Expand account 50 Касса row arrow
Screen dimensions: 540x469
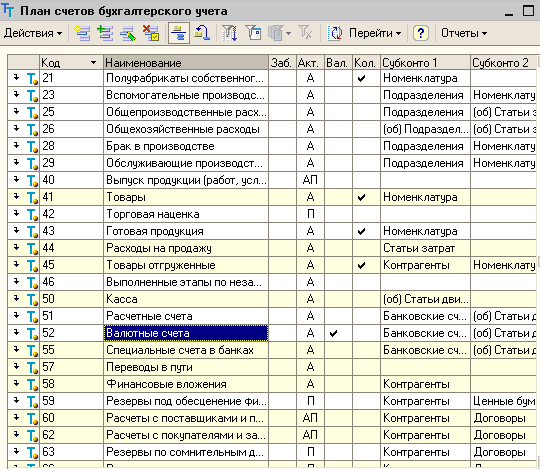pos(16,298)
